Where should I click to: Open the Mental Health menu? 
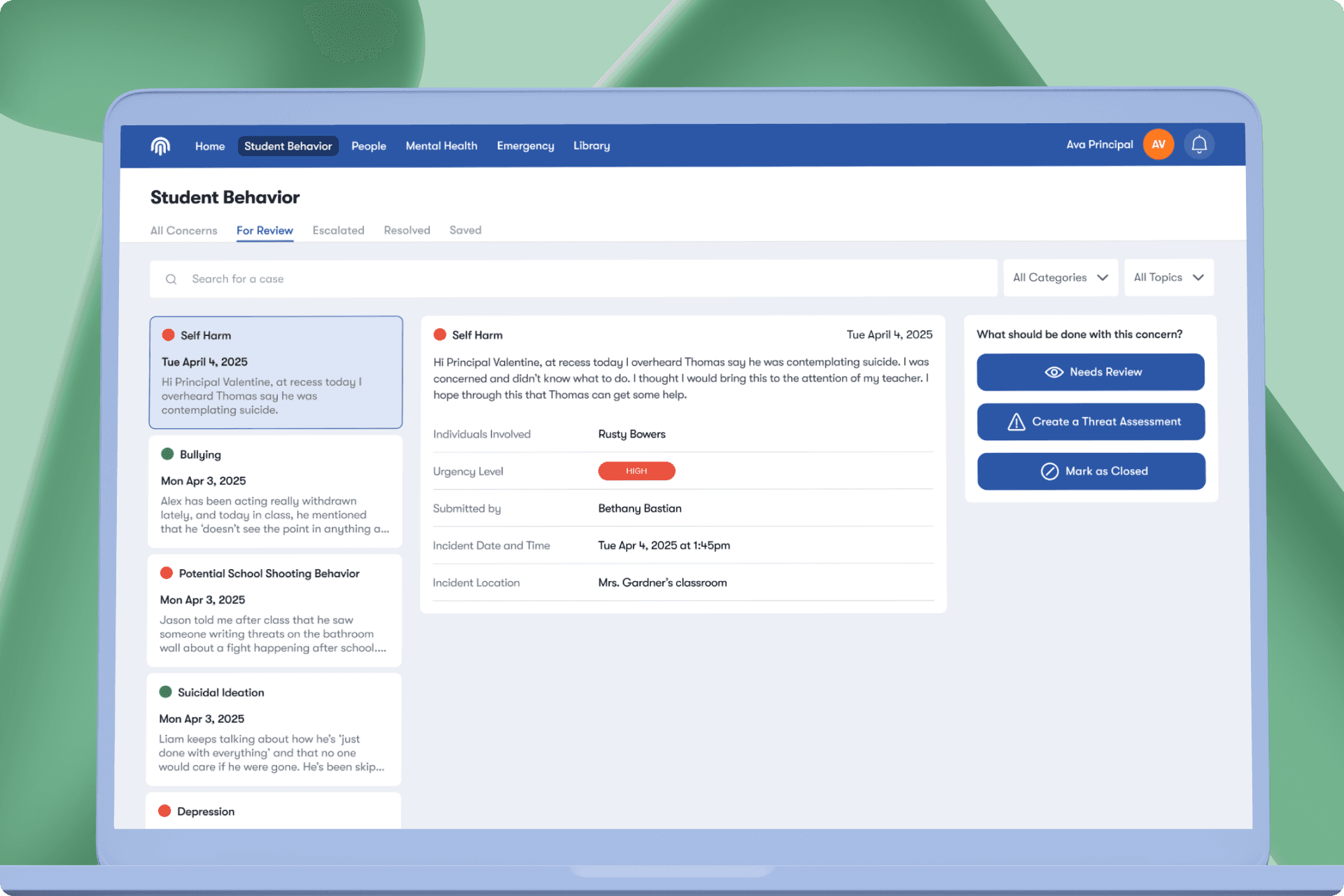click(441, 146)
